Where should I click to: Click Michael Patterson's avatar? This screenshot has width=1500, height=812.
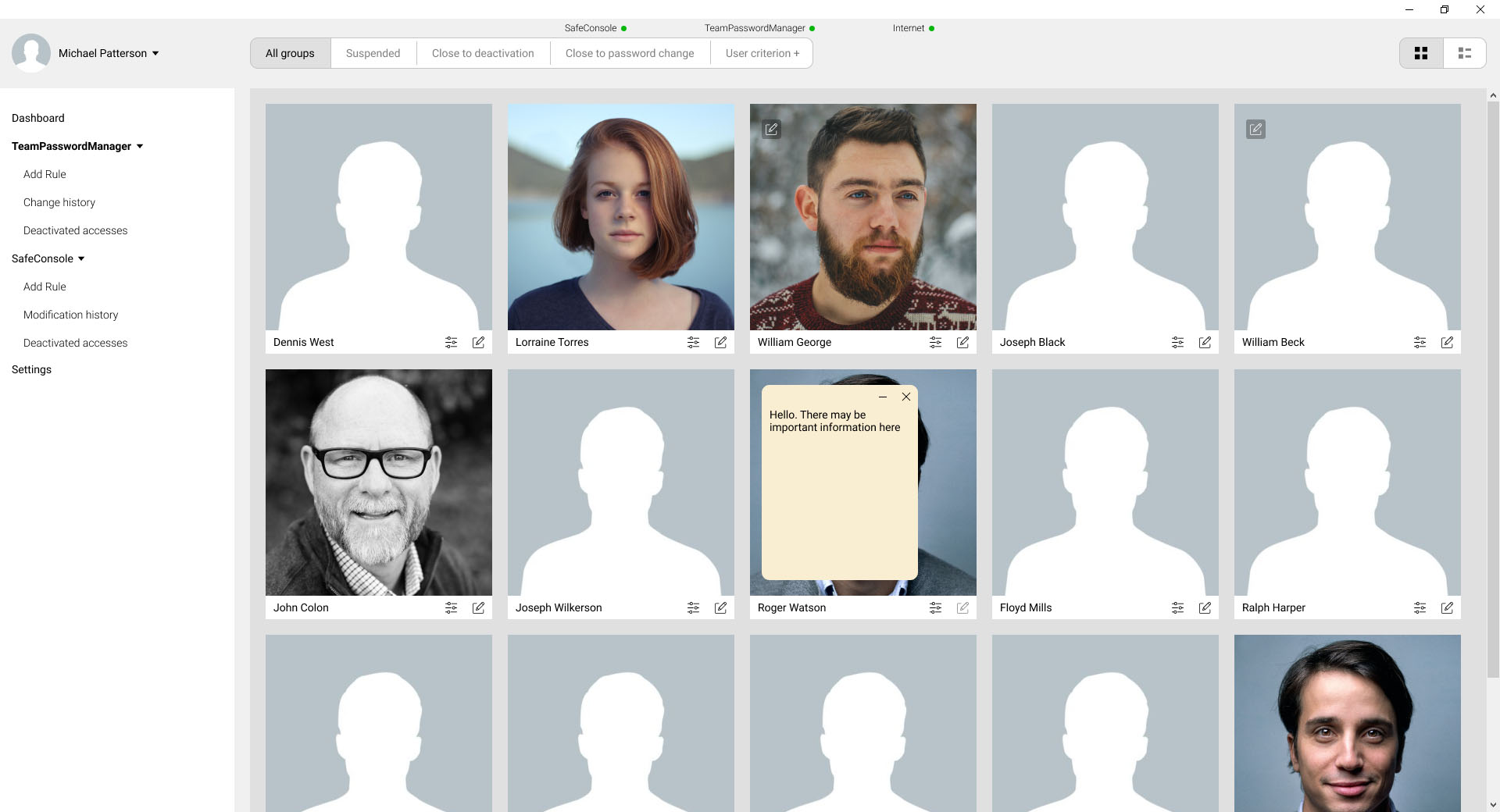tap(31, 53)
